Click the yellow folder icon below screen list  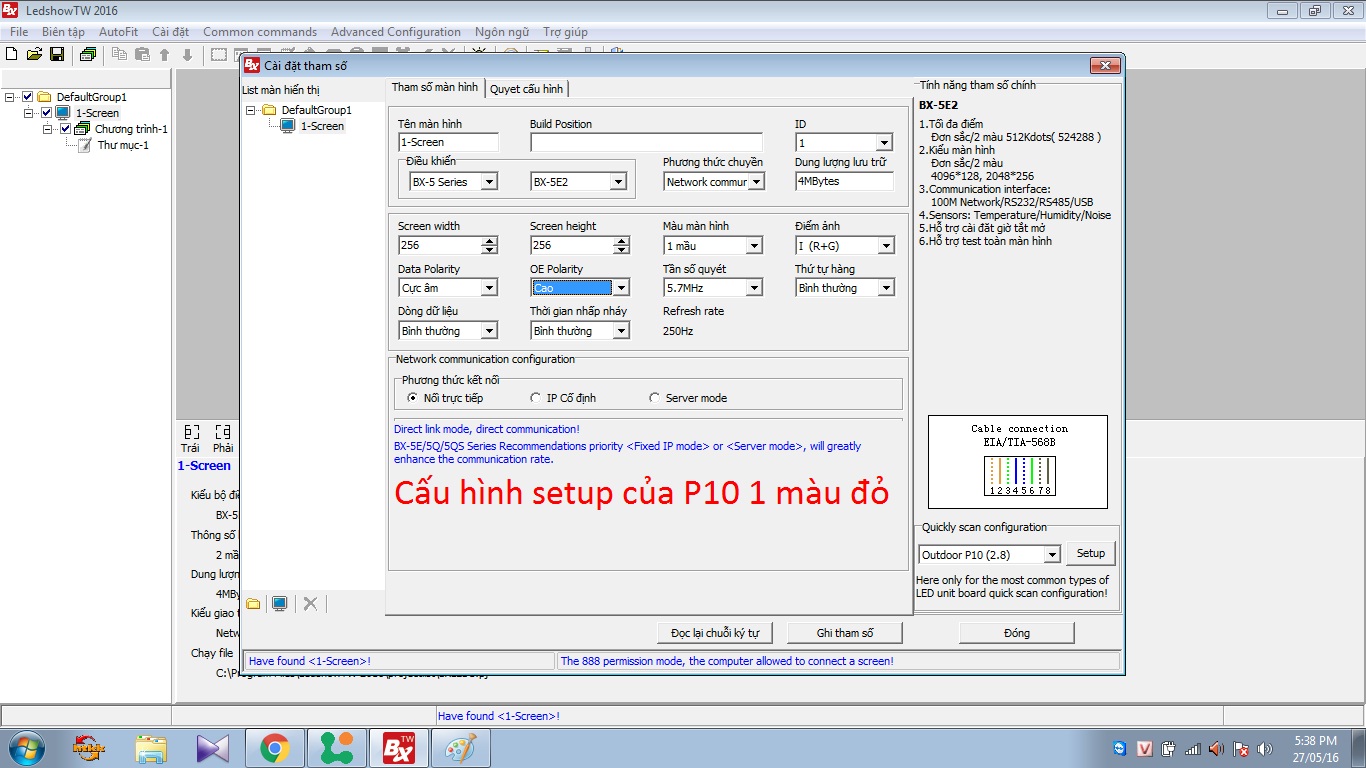coord(253,603)
